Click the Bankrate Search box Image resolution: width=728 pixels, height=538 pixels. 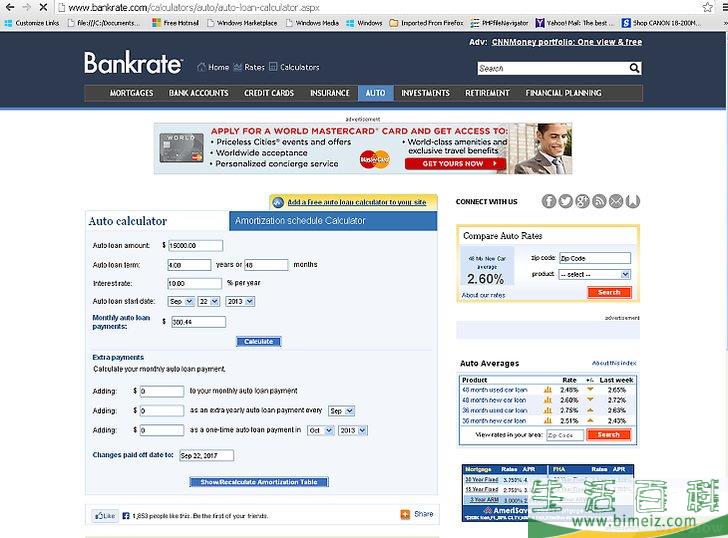pyautogui.click(x=553, y=69)
